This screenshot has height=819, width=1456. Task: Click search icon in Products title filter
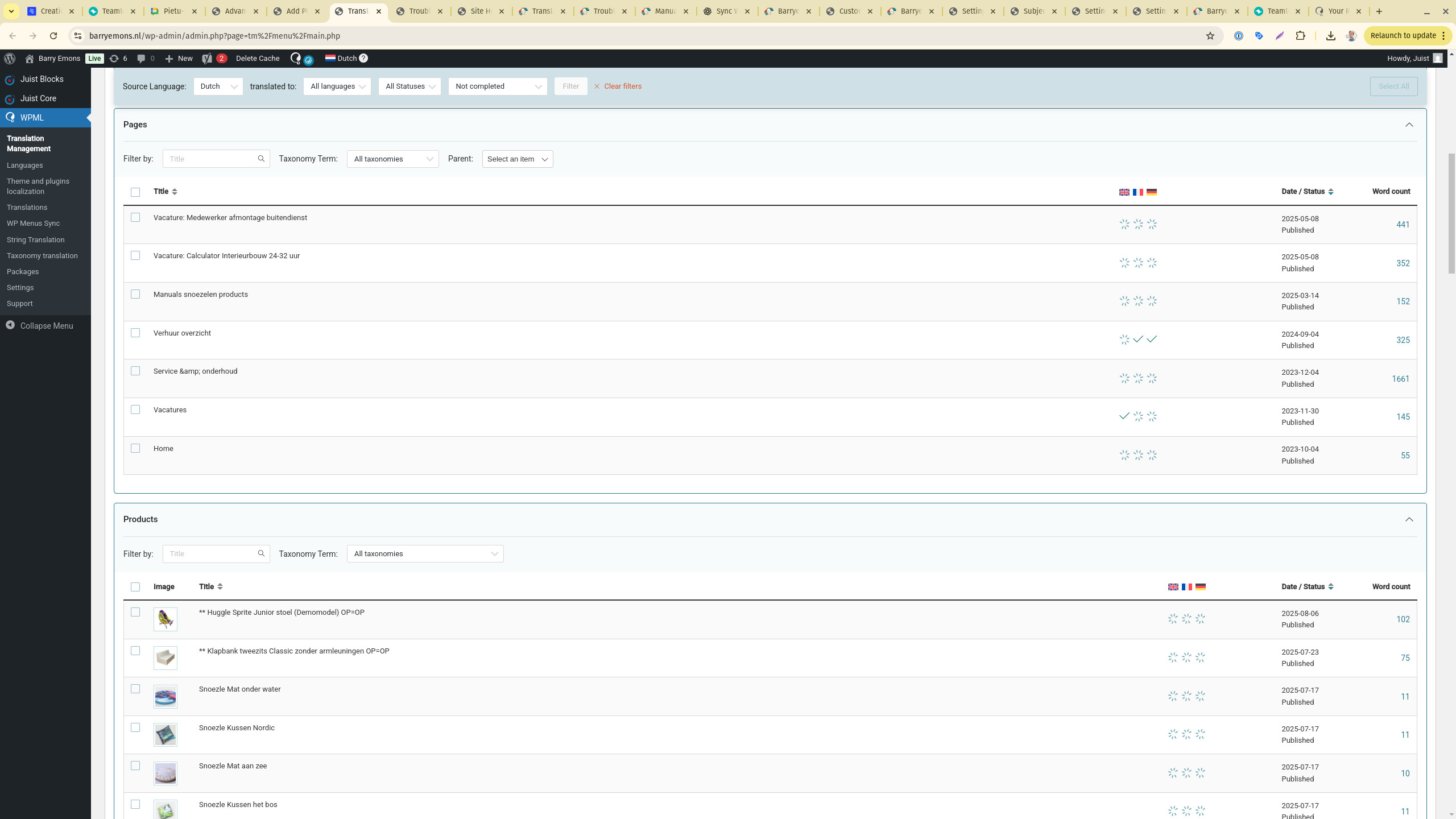pyautogui.click(x=261, y=553)
